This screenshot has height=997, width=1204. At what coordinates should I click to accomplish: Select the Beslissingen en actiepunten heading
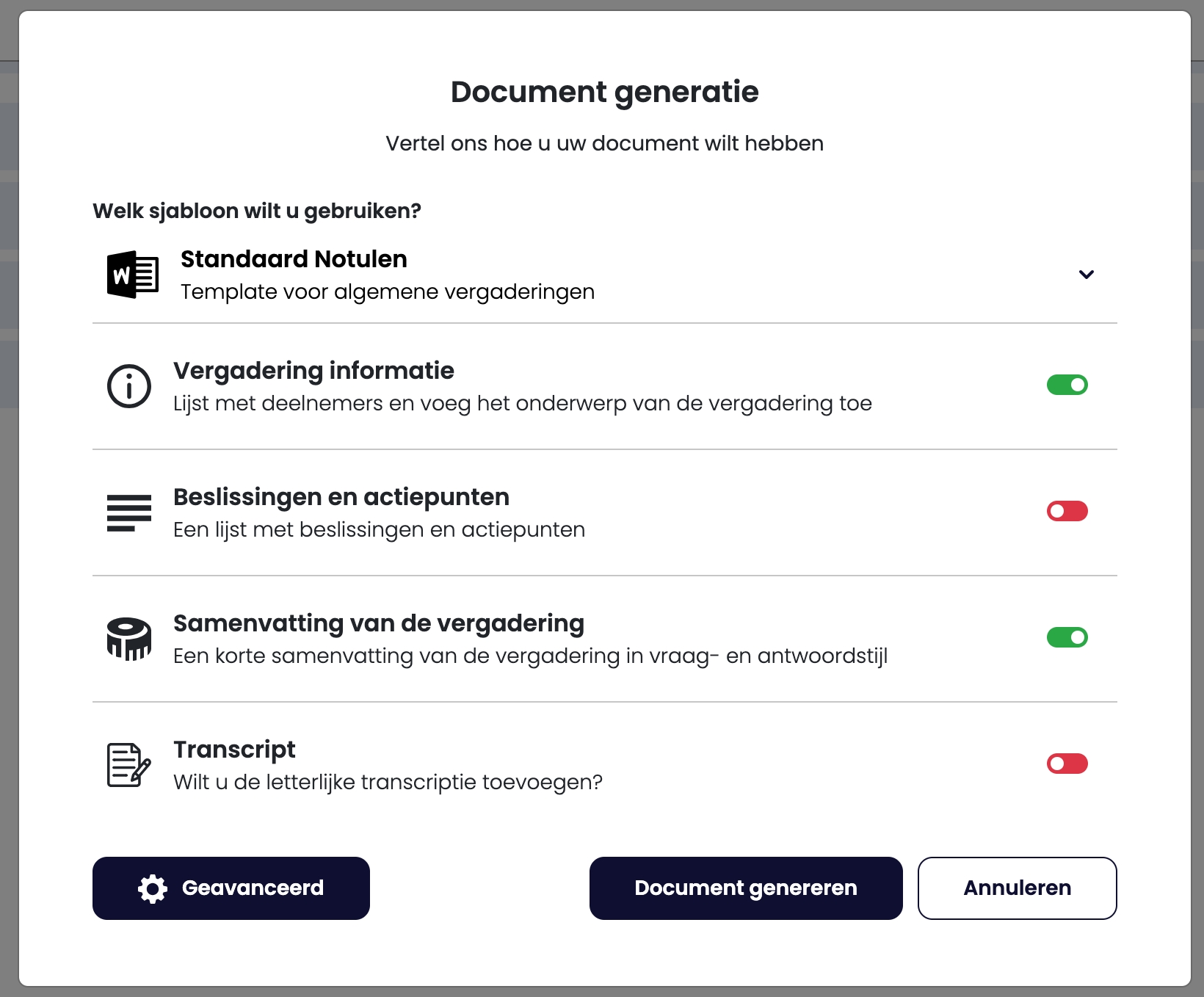(x=341, y=497)
